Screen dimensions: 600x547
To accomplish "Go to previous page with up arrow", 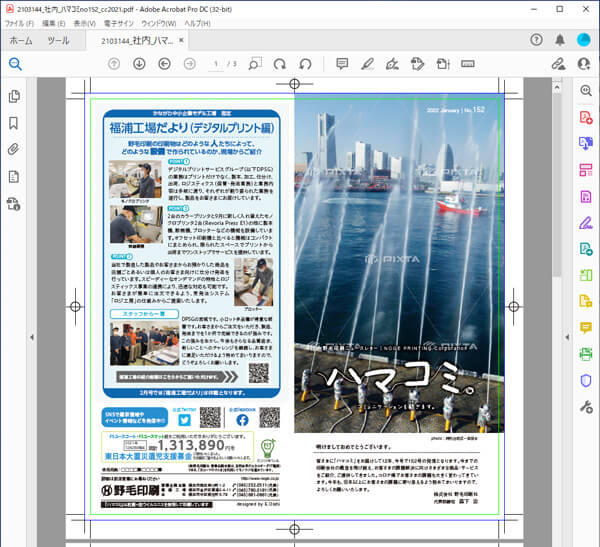I will (114, 64).
